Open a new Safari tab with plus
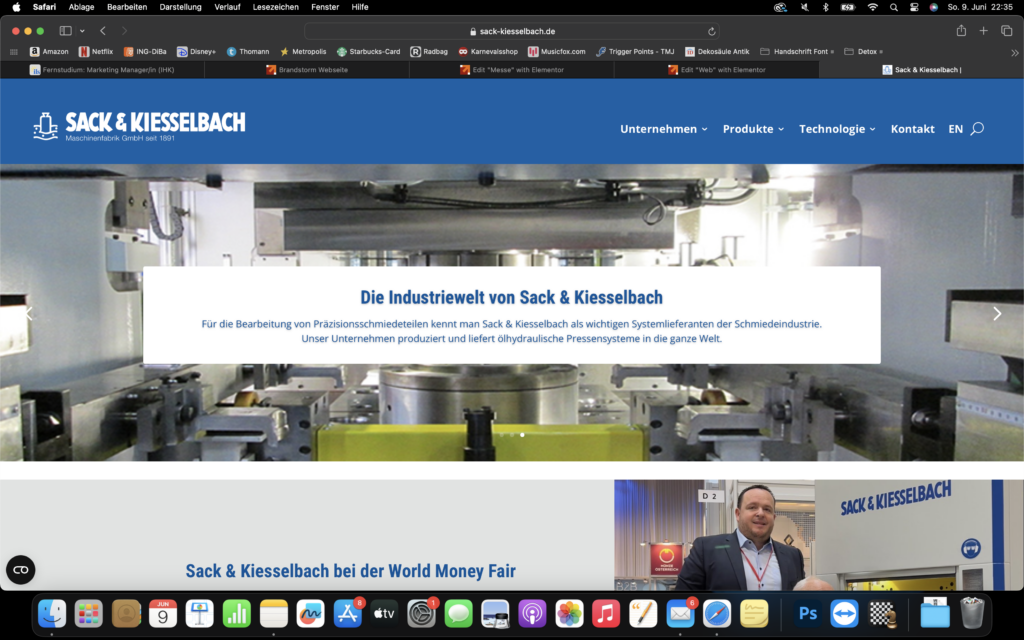Viewport: 1024px width, 640px height. pyautogui.click(x=983, y=31)
